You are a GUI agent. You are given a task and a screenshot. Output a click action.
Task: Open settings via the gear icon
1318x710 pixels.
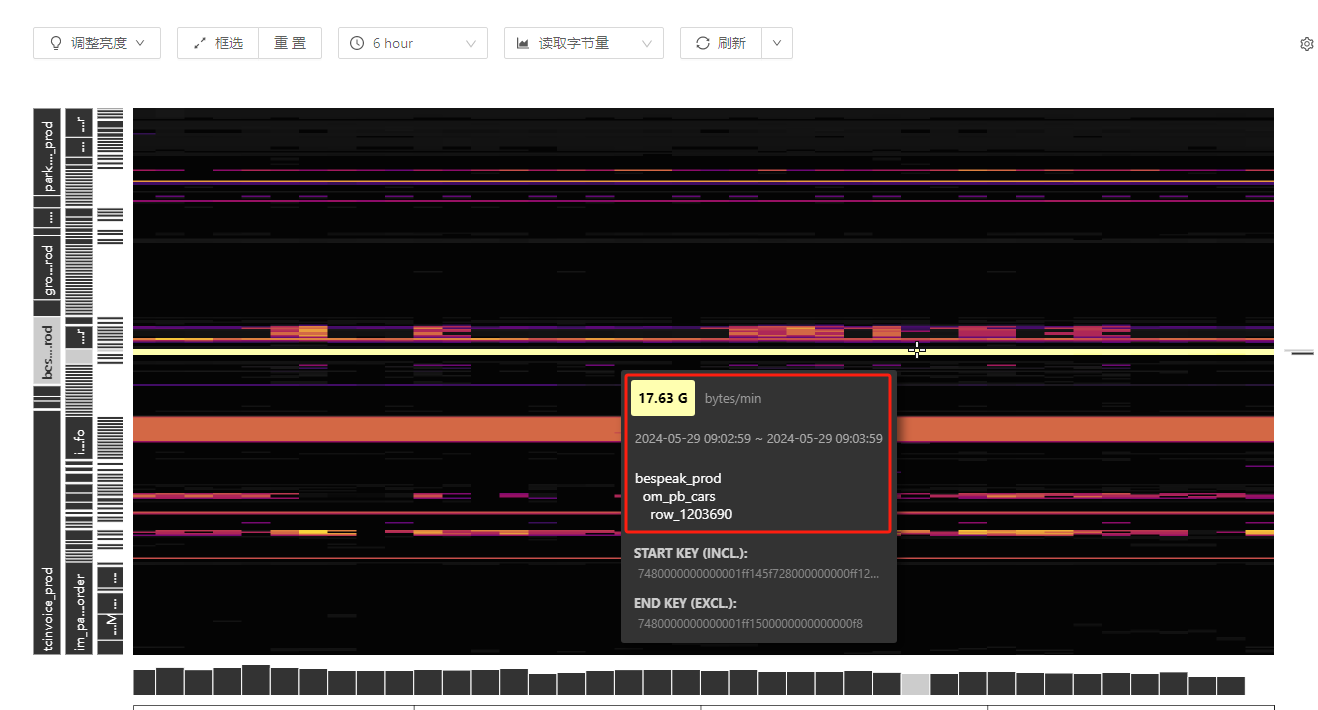(x=1306, y=44)
